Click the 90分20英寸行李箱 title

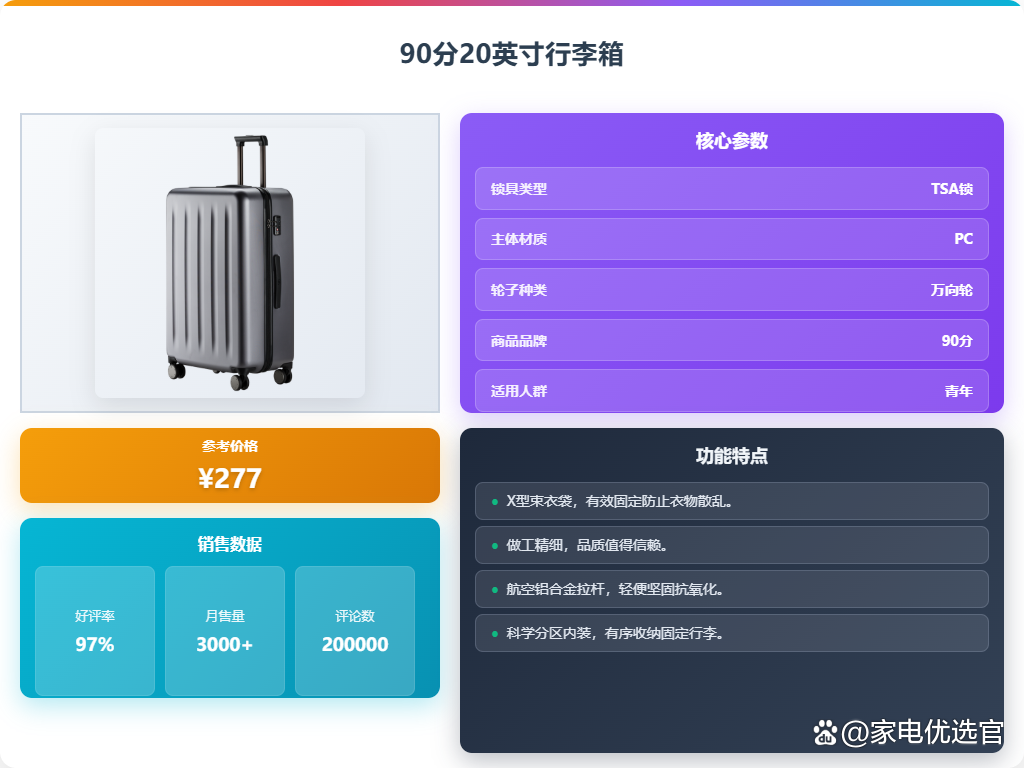pos(511,54)
